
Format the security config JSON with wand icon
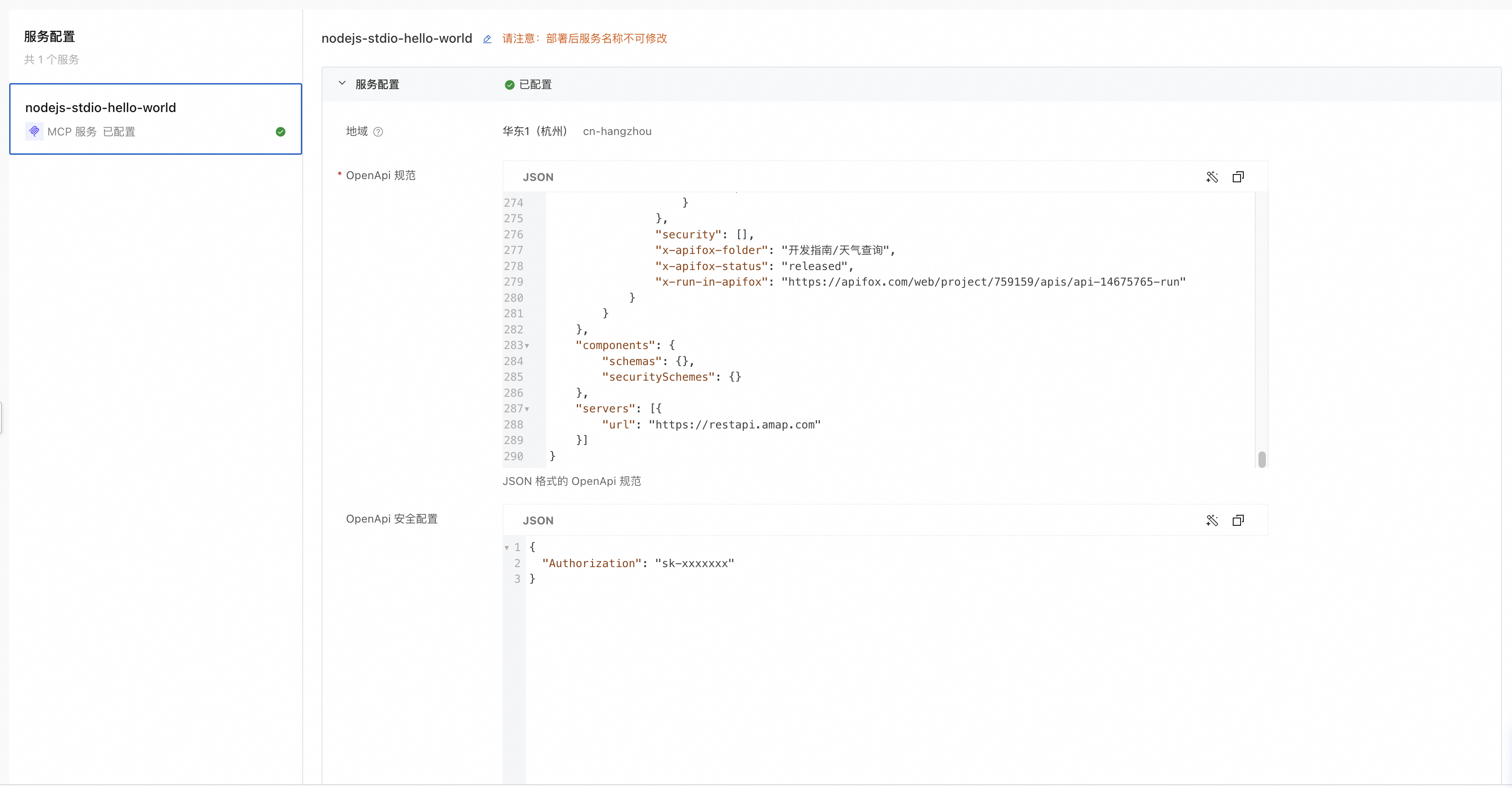pos(1212,520)
